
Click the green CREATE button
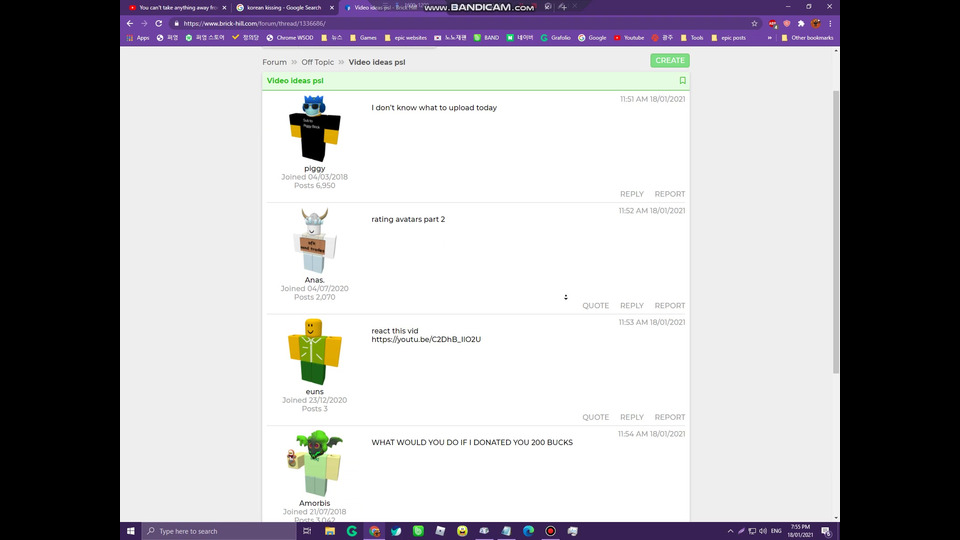(670, 61)
